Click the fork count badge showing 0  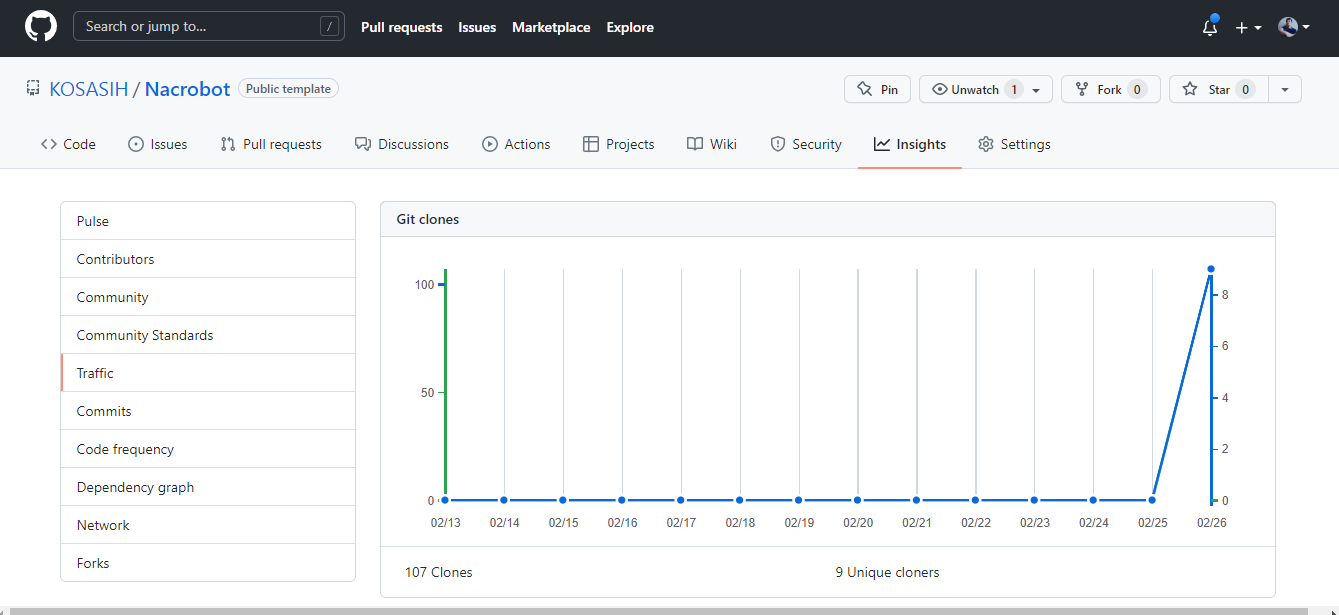point(1137,89)
